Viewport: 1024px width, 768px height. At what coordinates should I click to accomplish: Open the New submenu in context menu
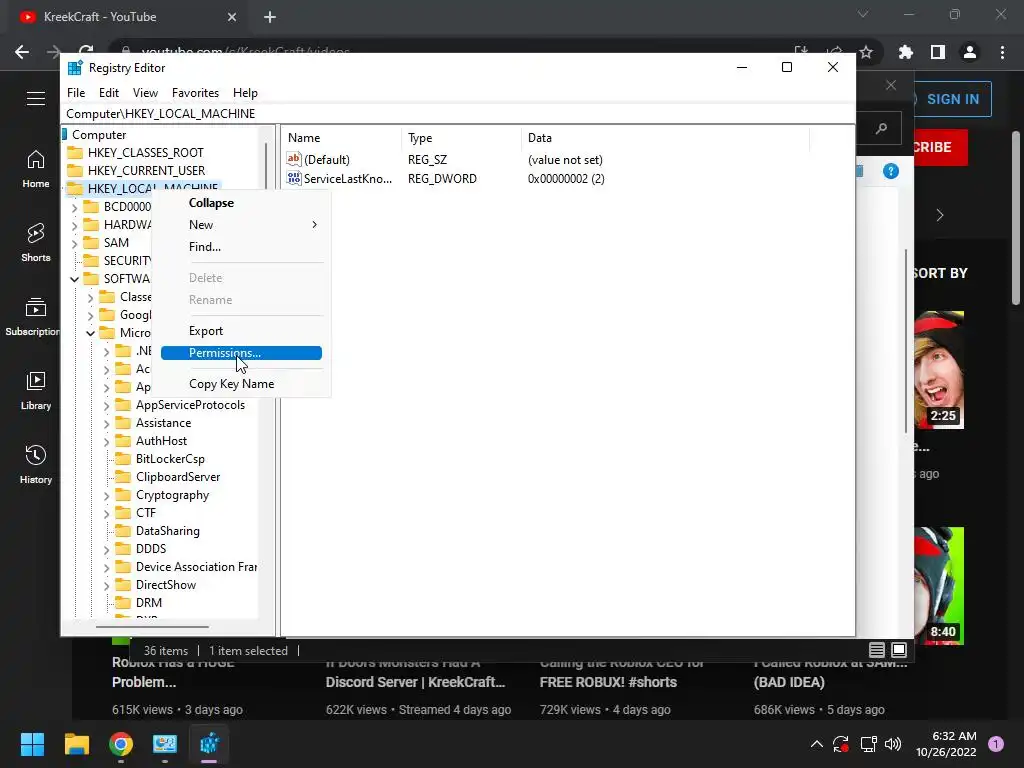tap(241, 225)
